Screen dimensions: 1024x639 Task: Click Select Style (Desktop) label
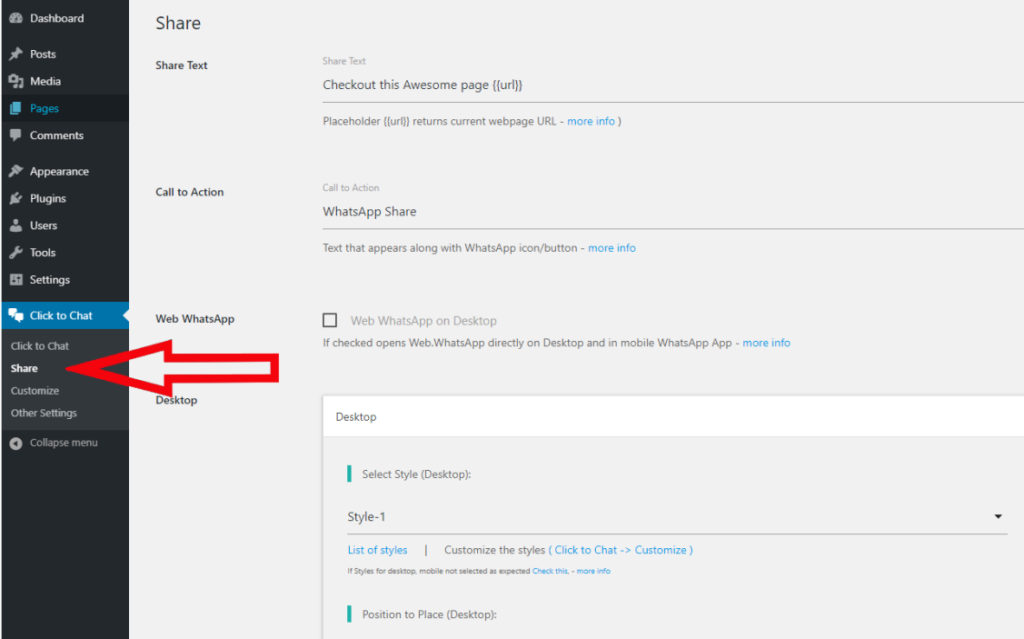pos(417,474)
